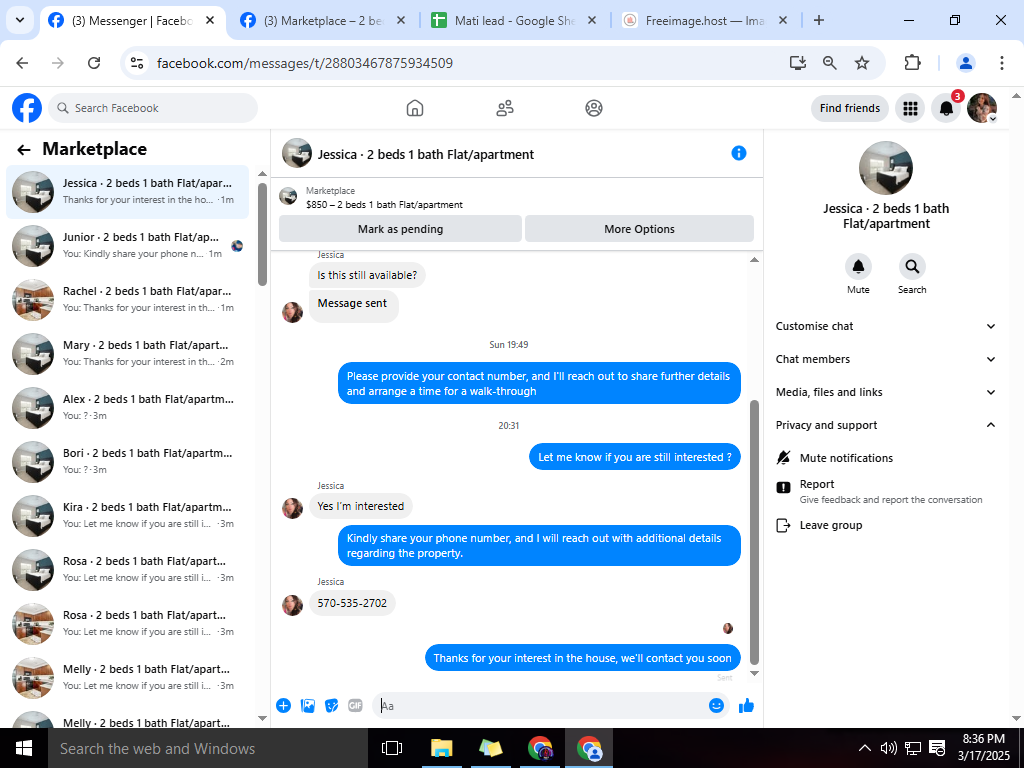The width and height of the screenshot is (1024, 768).
Task: Choose a GIF icon in composer
Action: (x=355, y=705)
